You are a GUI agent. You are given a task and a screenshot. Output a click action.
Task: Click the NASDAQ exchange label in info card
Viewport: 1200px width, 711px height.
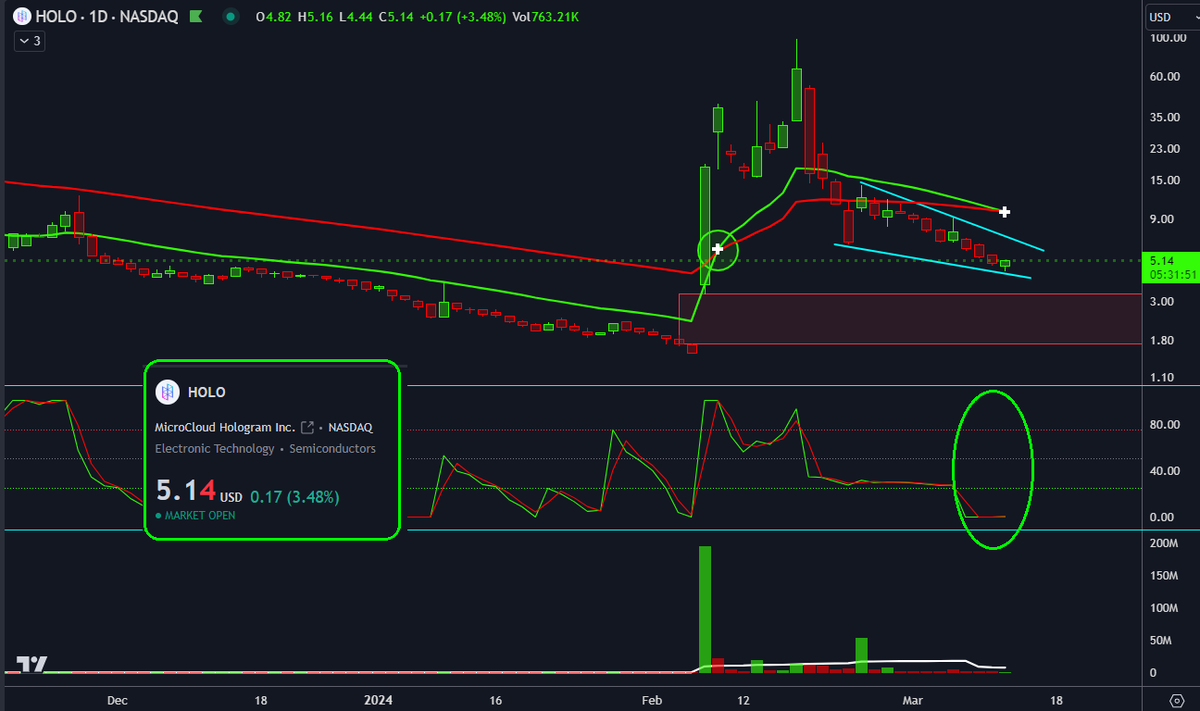(x=351, y=427)
